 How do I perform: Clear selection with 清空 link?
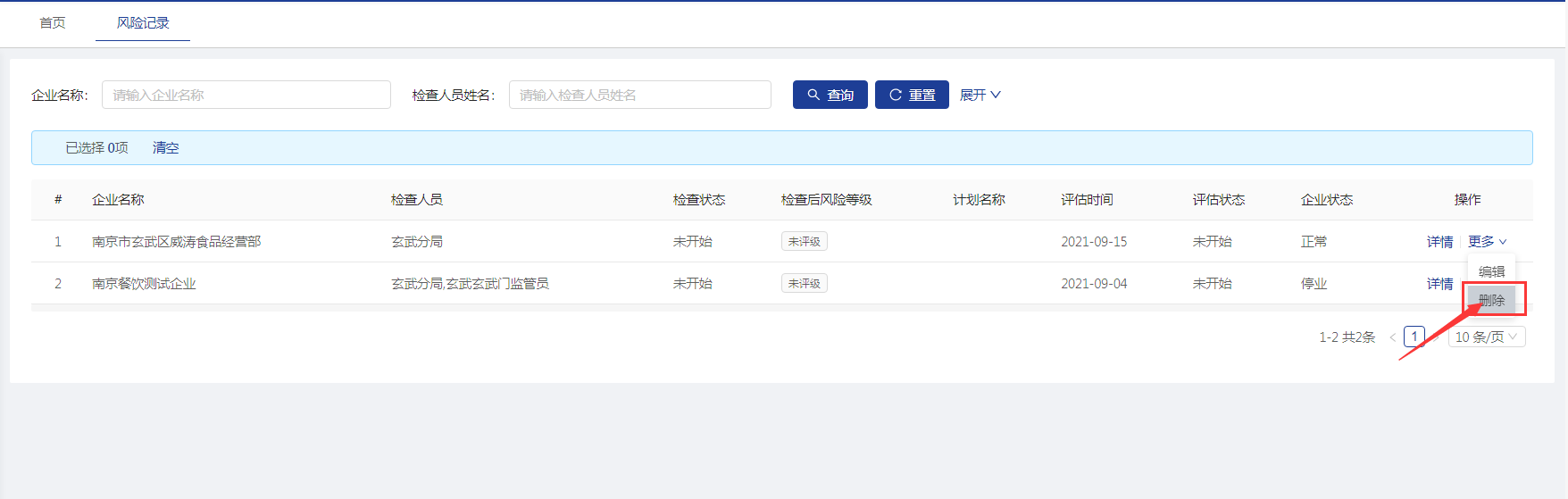pos(165,147)
